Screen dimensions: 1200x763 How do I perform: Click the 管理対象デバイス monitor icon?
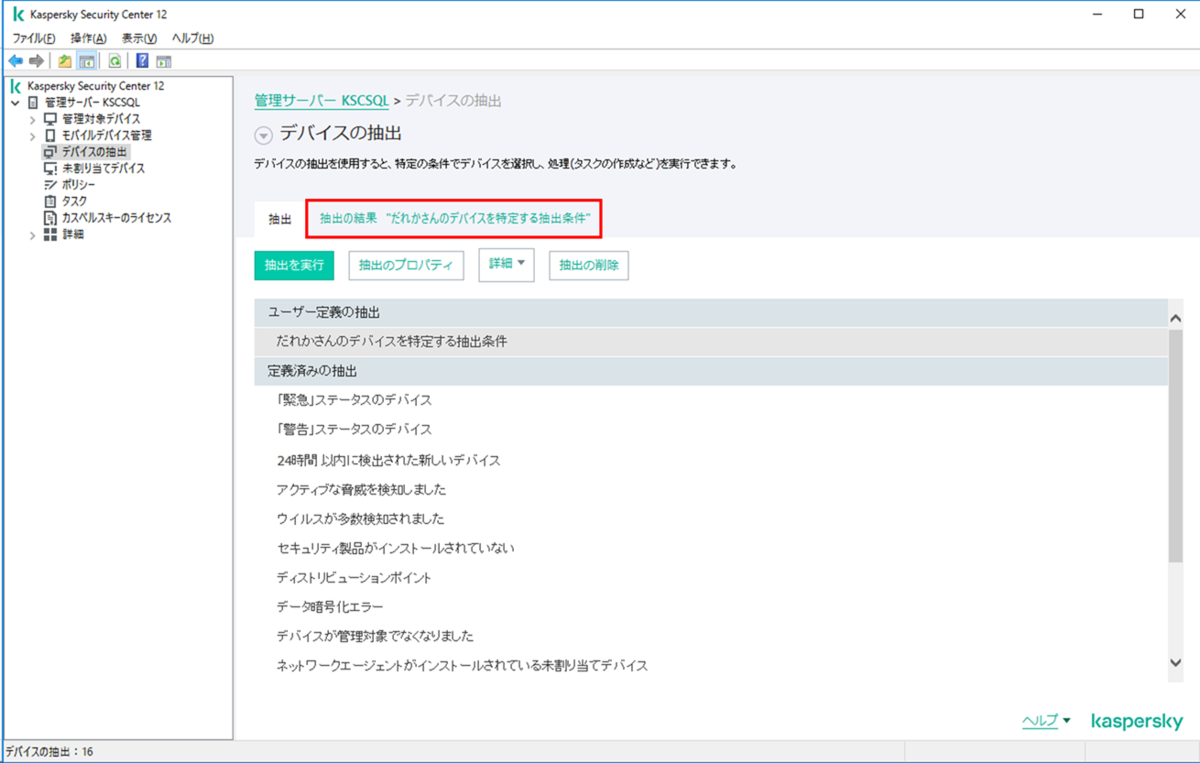point(51,119)
